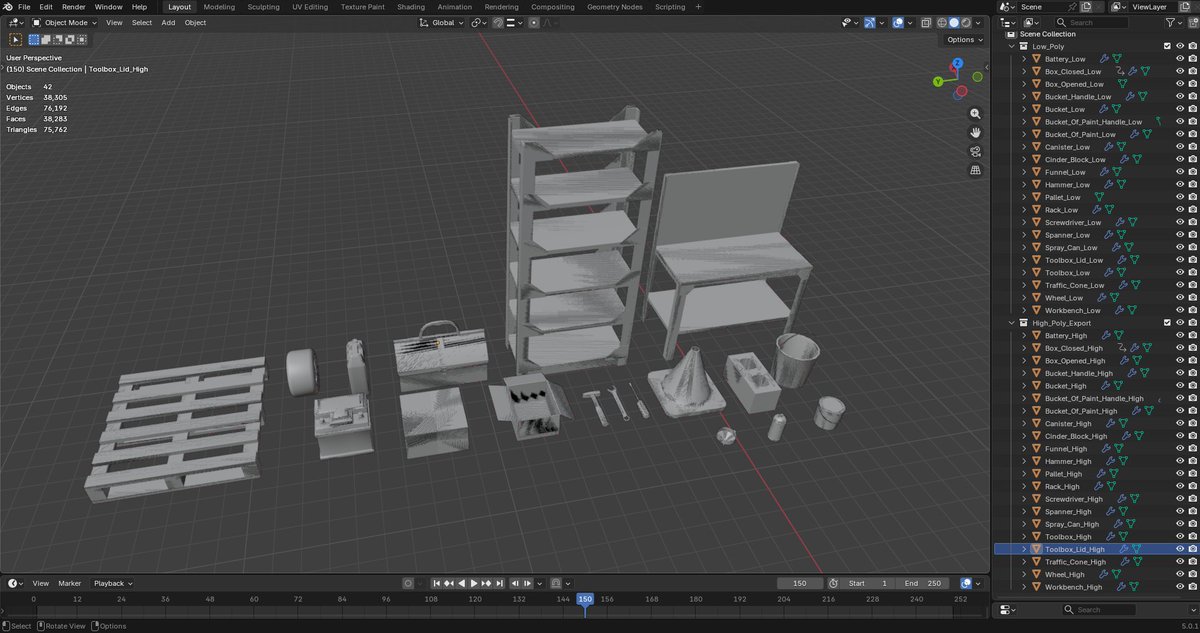
Task: Expand Box_Closed_Low tree item
Action: pos(1024,72)
